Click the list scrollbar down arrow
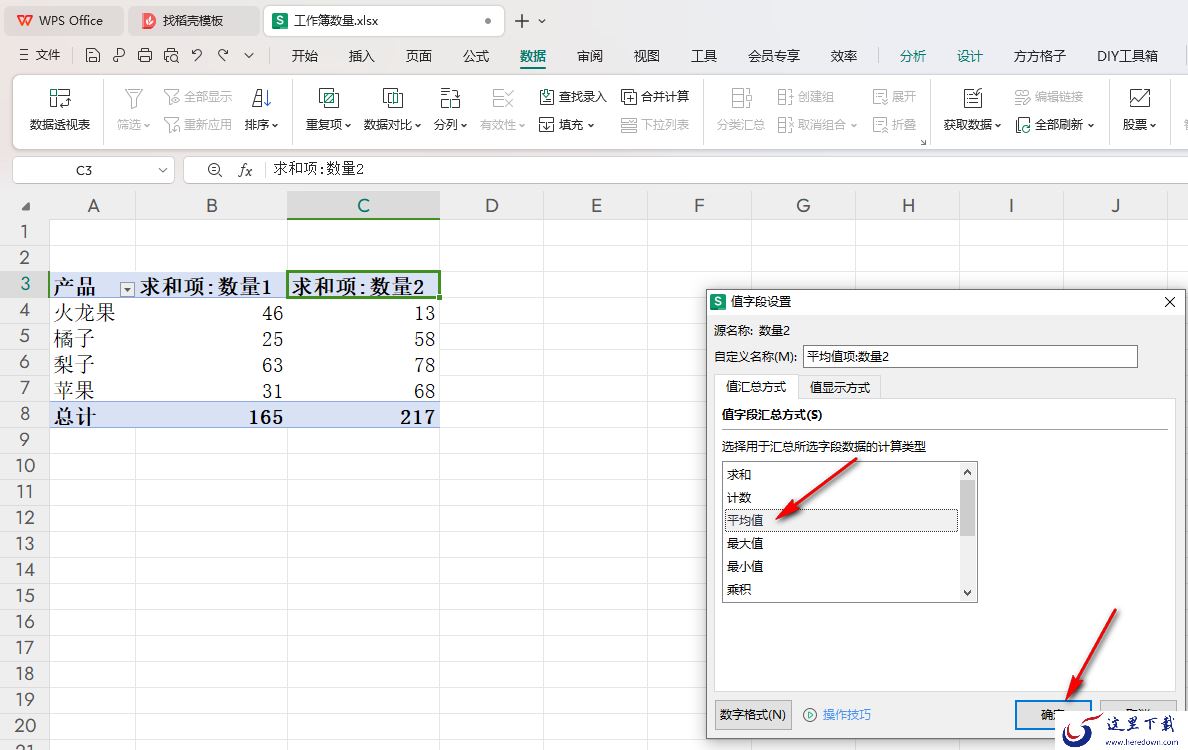This screenshot has width=1188, height=750. click(x=968, y=592)
